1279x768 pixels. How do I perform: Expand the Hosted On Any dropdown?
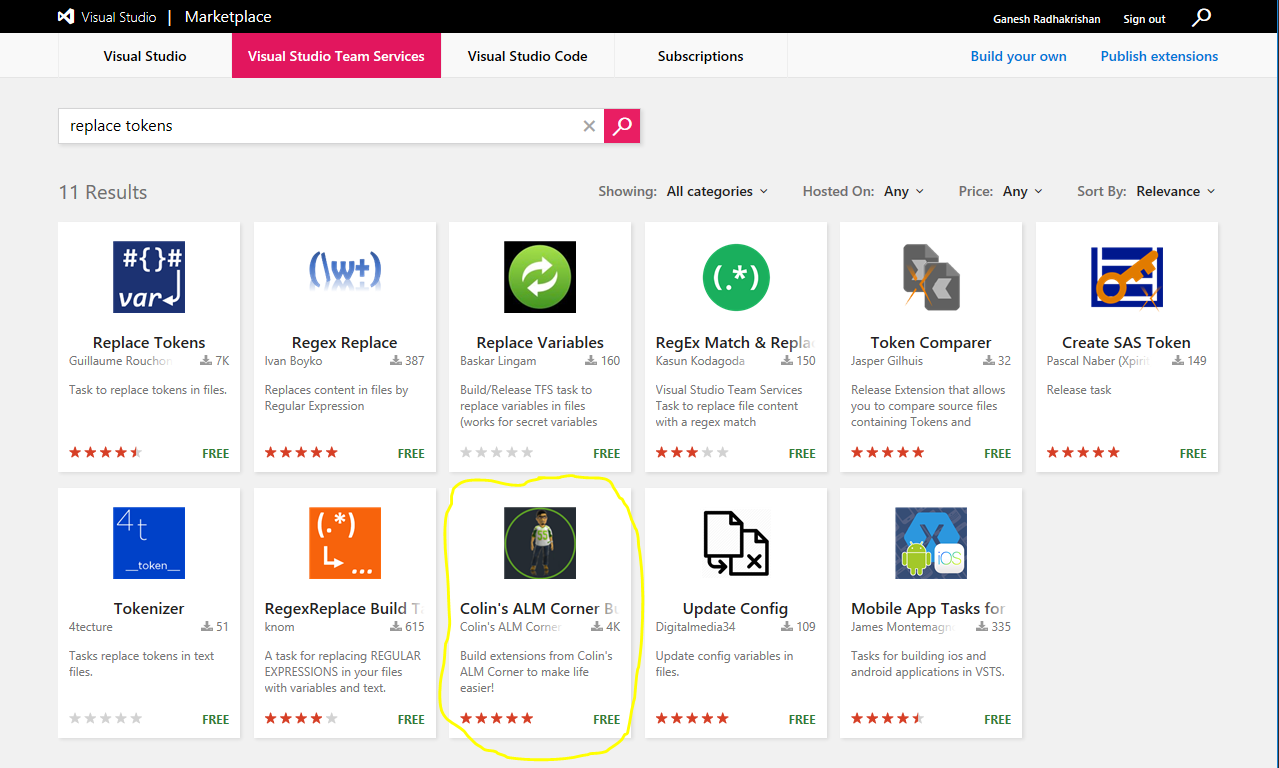(904, 191)
